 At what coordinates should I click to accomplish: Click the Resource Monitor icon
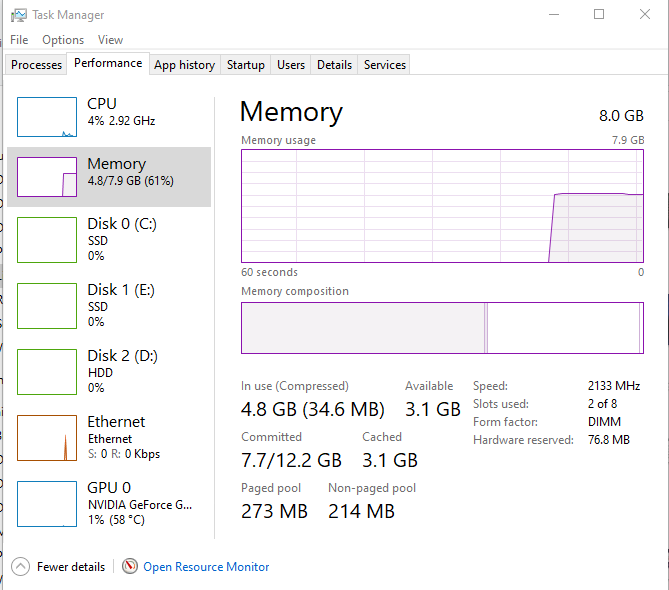click(x=130, y=567)
